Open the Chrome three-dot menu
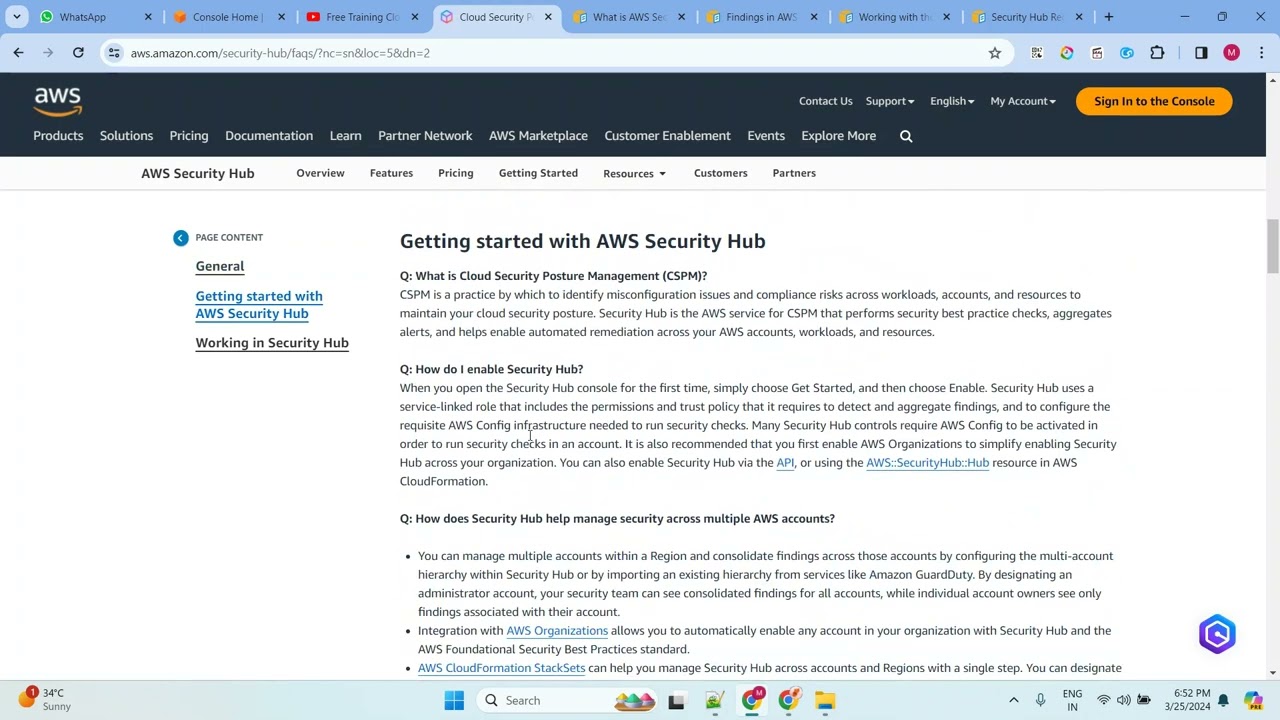Image resolution: width=1280 pixels, height=720 pixels. coord(1261,53)
